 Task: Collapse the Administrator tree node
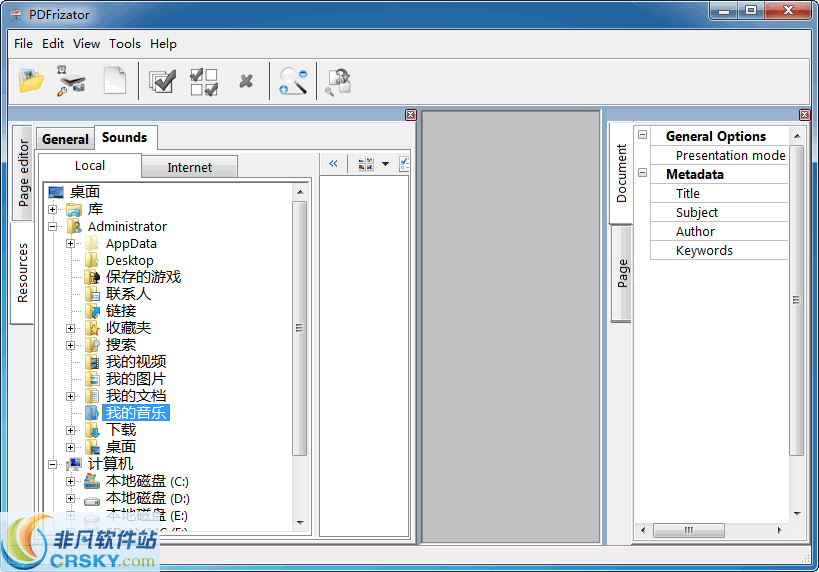point(53,227)
